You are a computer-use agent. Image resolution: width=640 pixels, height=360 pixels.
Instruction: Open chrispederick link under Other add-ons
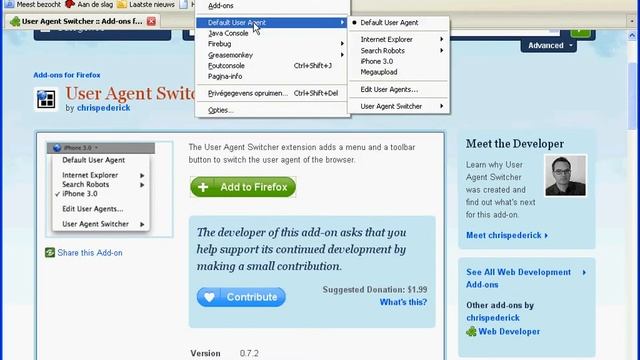pyautogui.click(x=493, y=318)
